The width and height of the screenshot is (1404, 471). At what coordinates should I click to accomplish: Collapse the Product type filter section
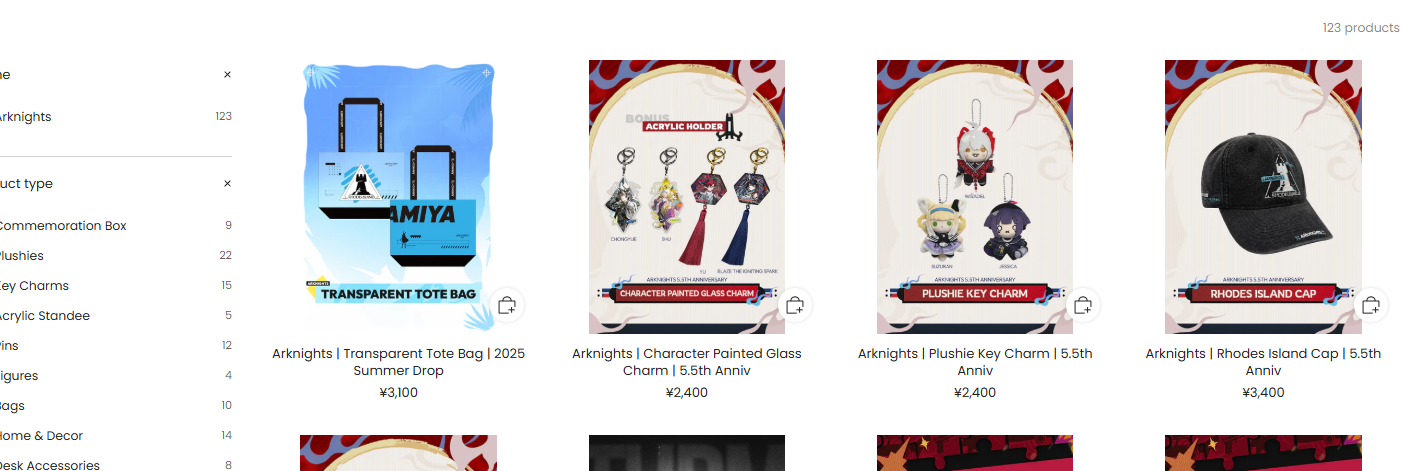[x=227, y=184]
